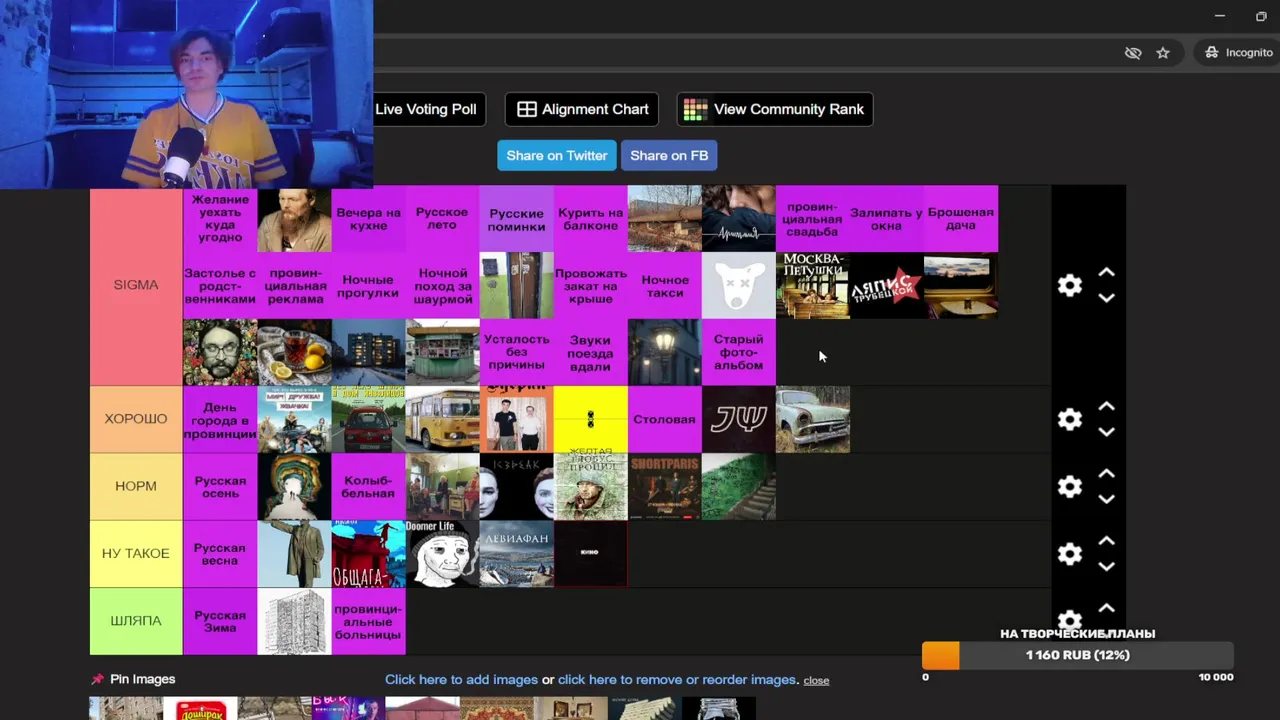Select the ЛЕВИАФАН poster tile
The height and width of the screenshot is (720, 1280).
[x=516, y=553]
